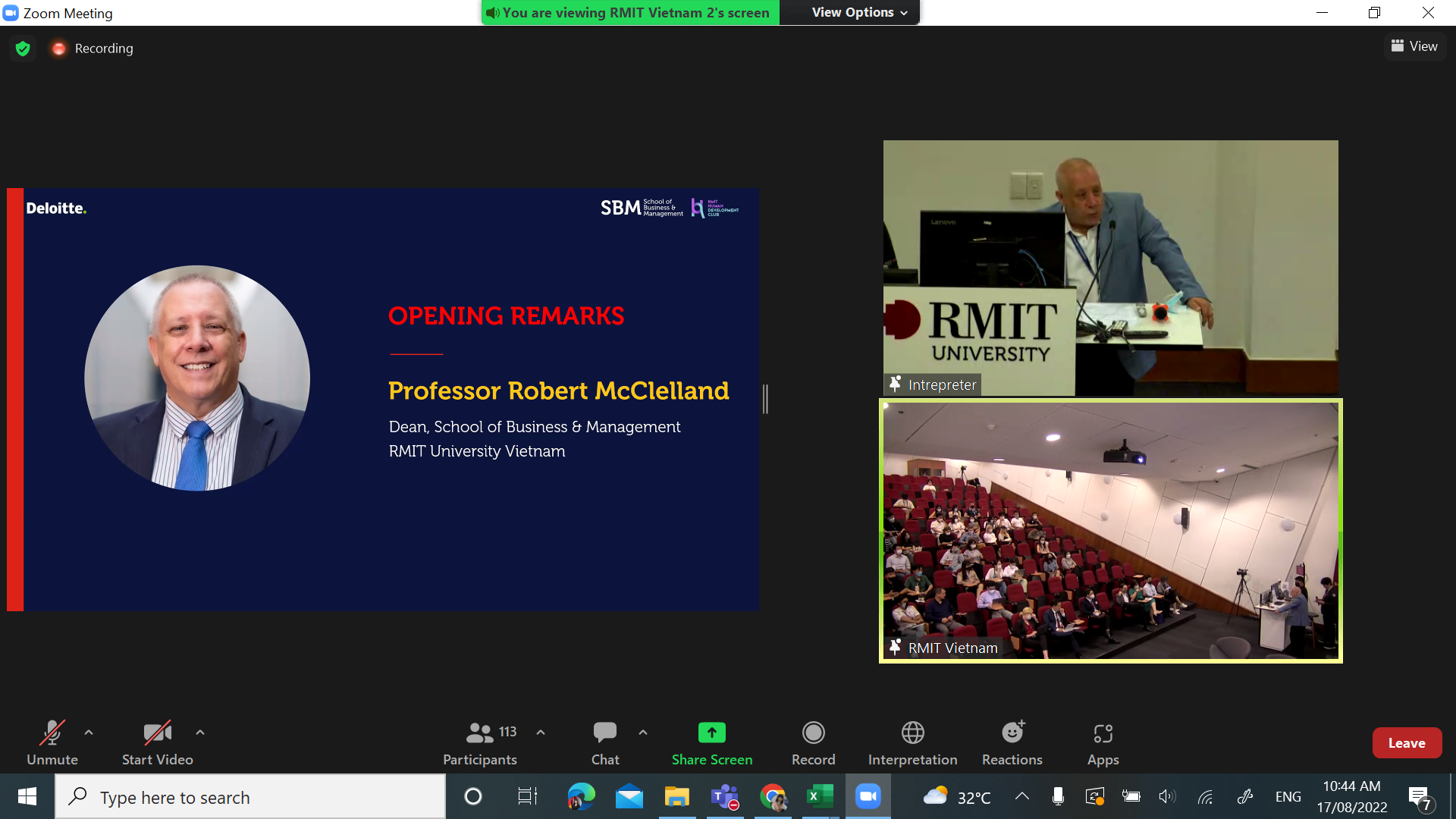This screenshot has width=1456, height=819.
Task: Leave the meeting
Action: (1407, 743)
